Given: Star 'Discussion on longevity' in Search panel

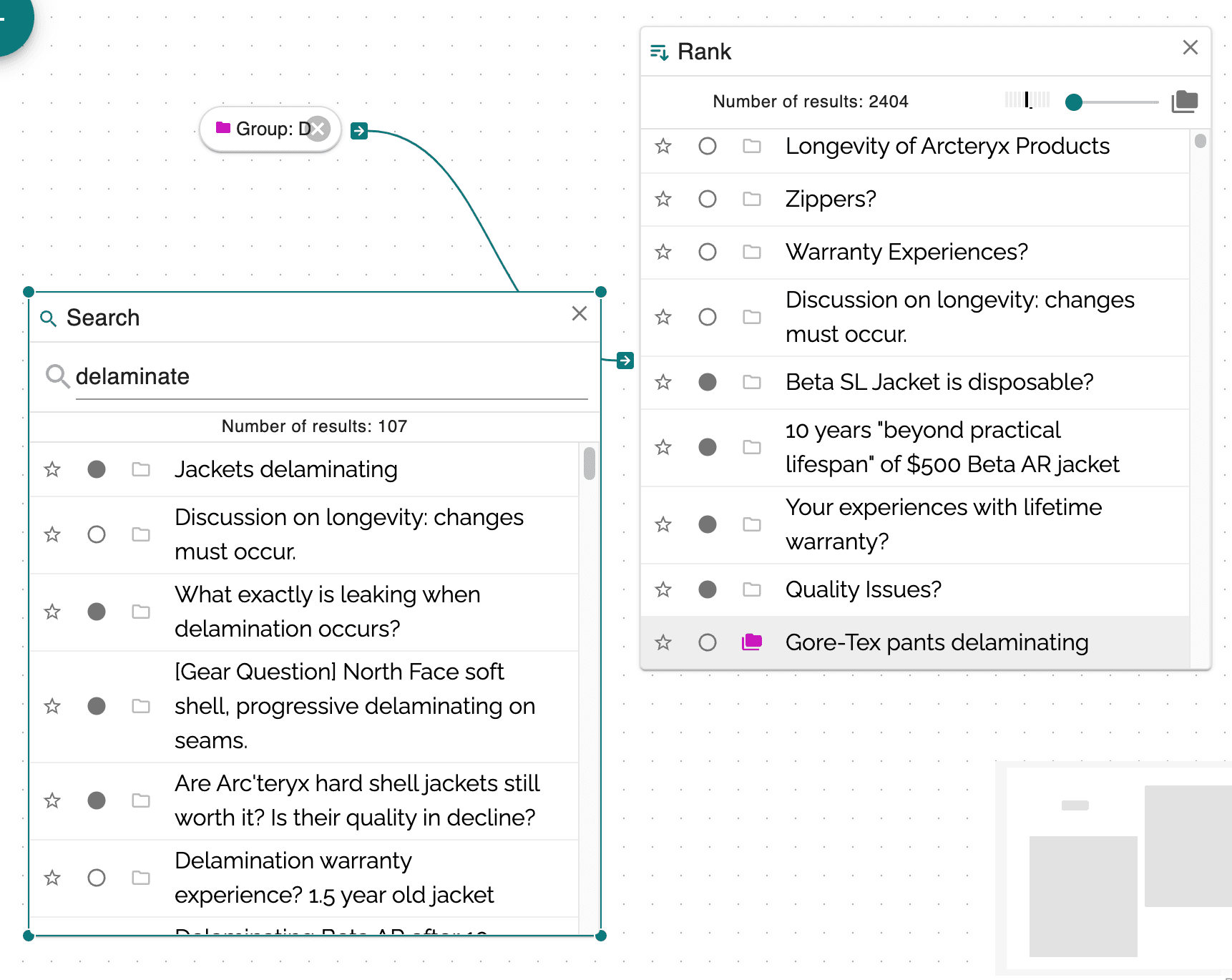Looking at the screenshot, I should pyautogui.click(x=52, y=535).
